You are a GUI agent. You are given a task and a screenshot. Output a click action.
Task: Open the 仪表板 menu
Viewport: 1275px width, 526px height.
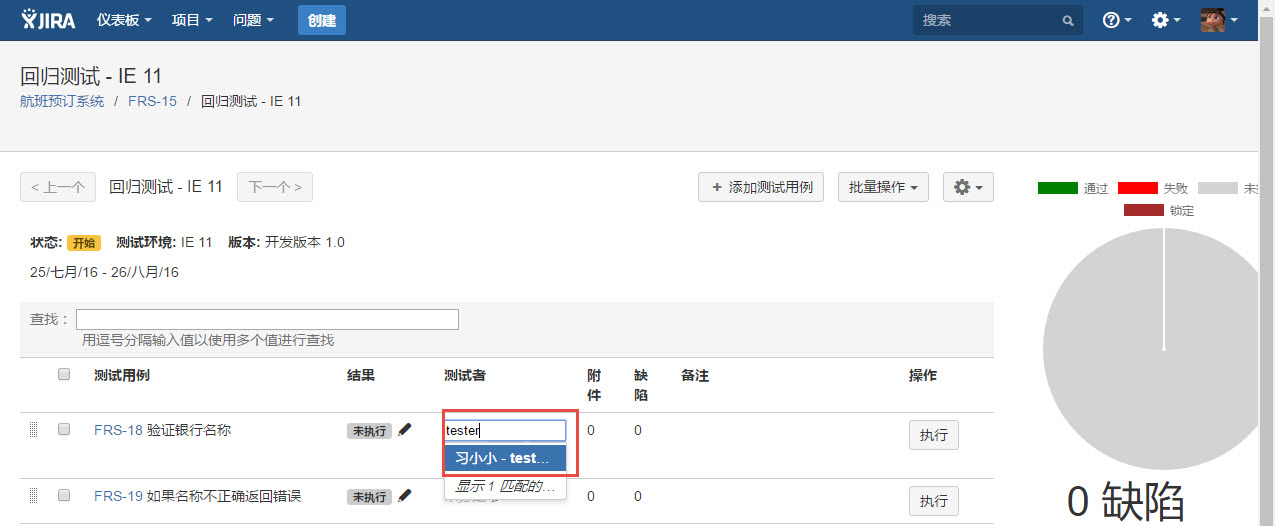(x=124, y=20)
